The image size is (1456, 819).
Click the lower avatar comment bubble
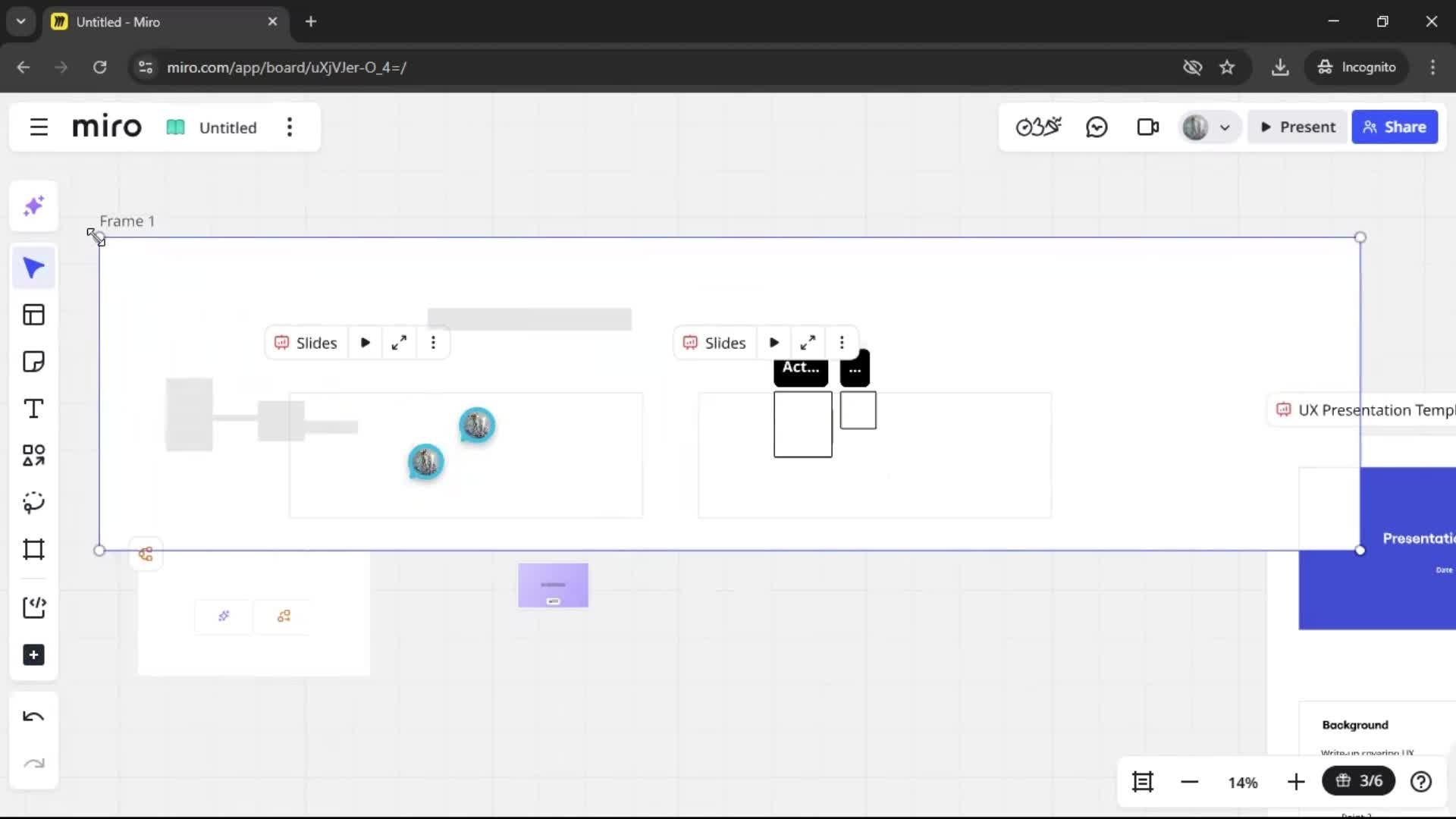point(425,462)
